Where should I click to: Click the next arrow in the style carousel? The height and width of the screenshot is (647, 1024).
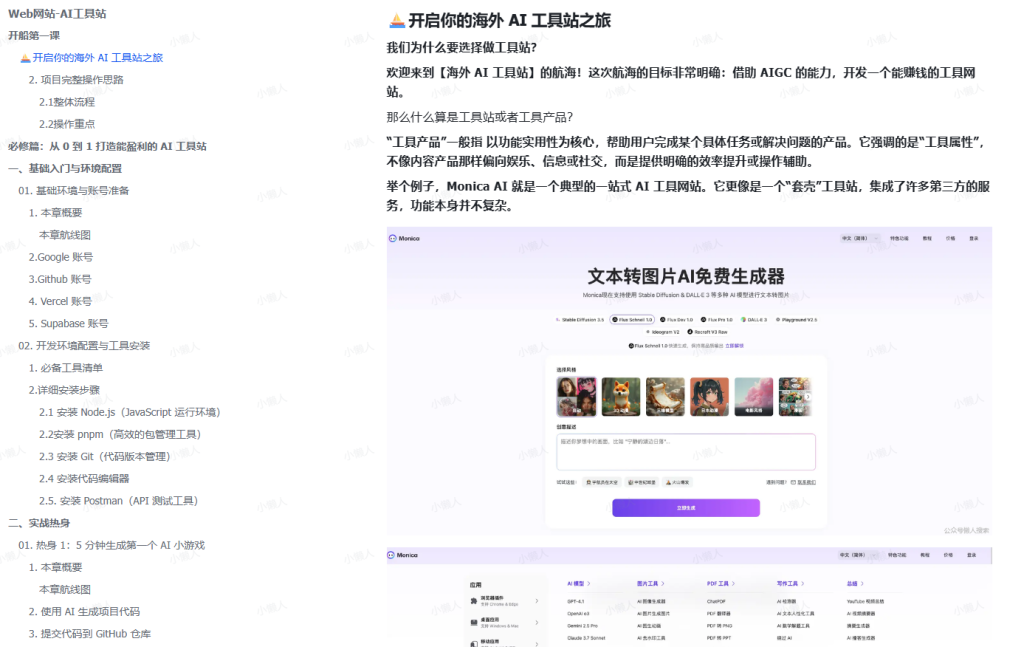pos(808,396)
